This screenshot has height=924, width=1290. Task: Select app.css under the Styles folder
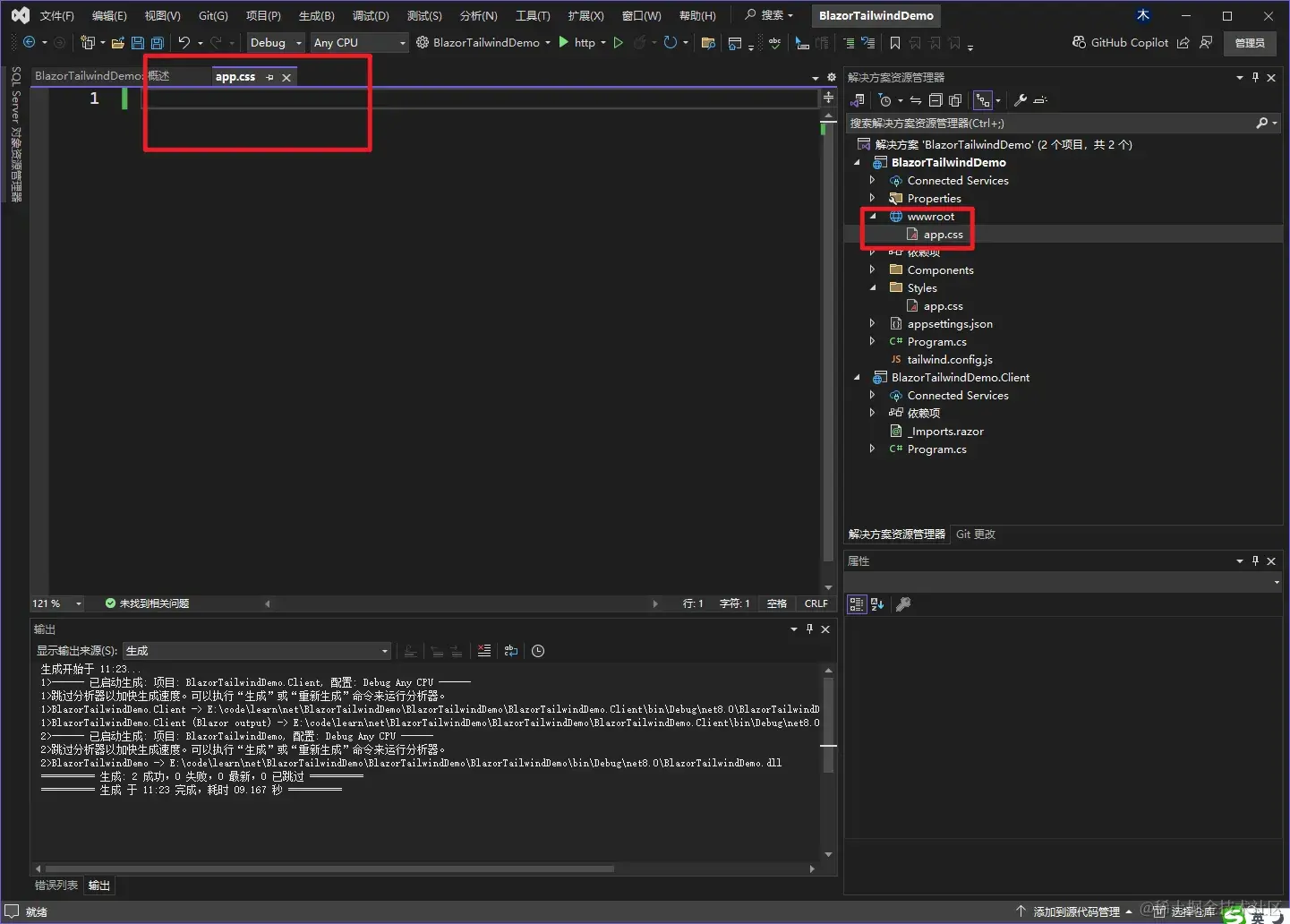coord(943,306)
